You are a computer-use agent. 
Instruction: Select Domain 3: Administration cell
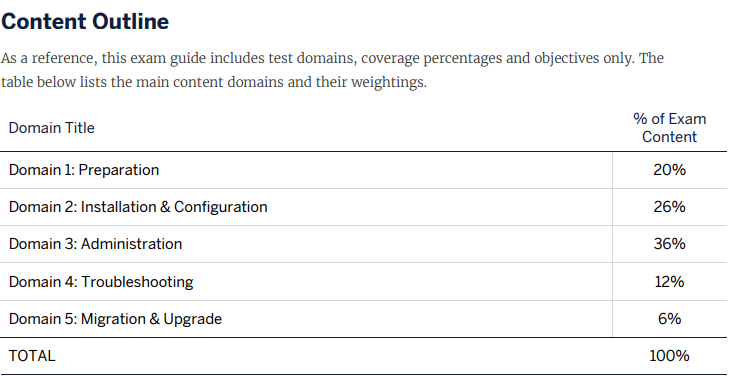click(95, 244)
